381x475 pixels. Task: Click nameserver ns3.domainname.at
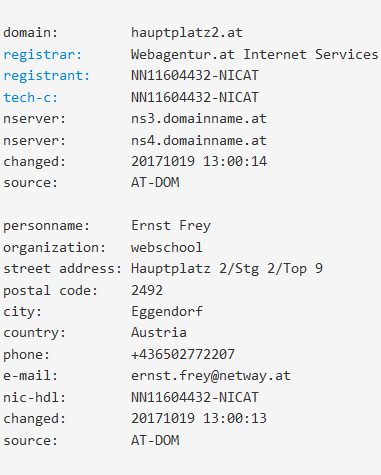click(199, 119)
